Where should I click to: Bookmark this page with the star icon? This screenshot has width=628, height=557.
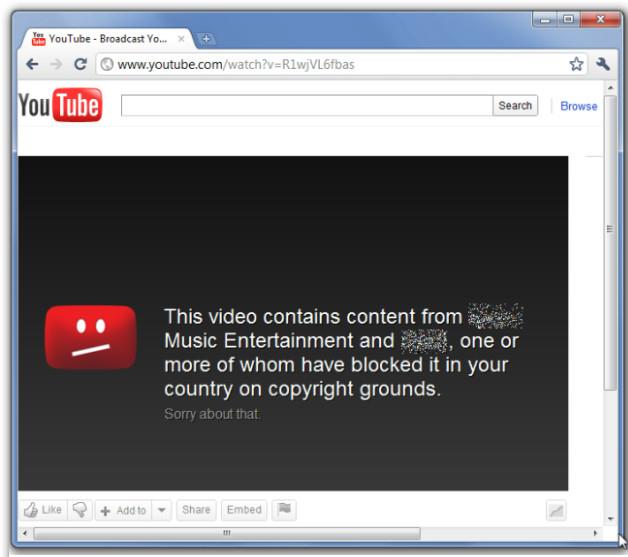click(576, 64)
